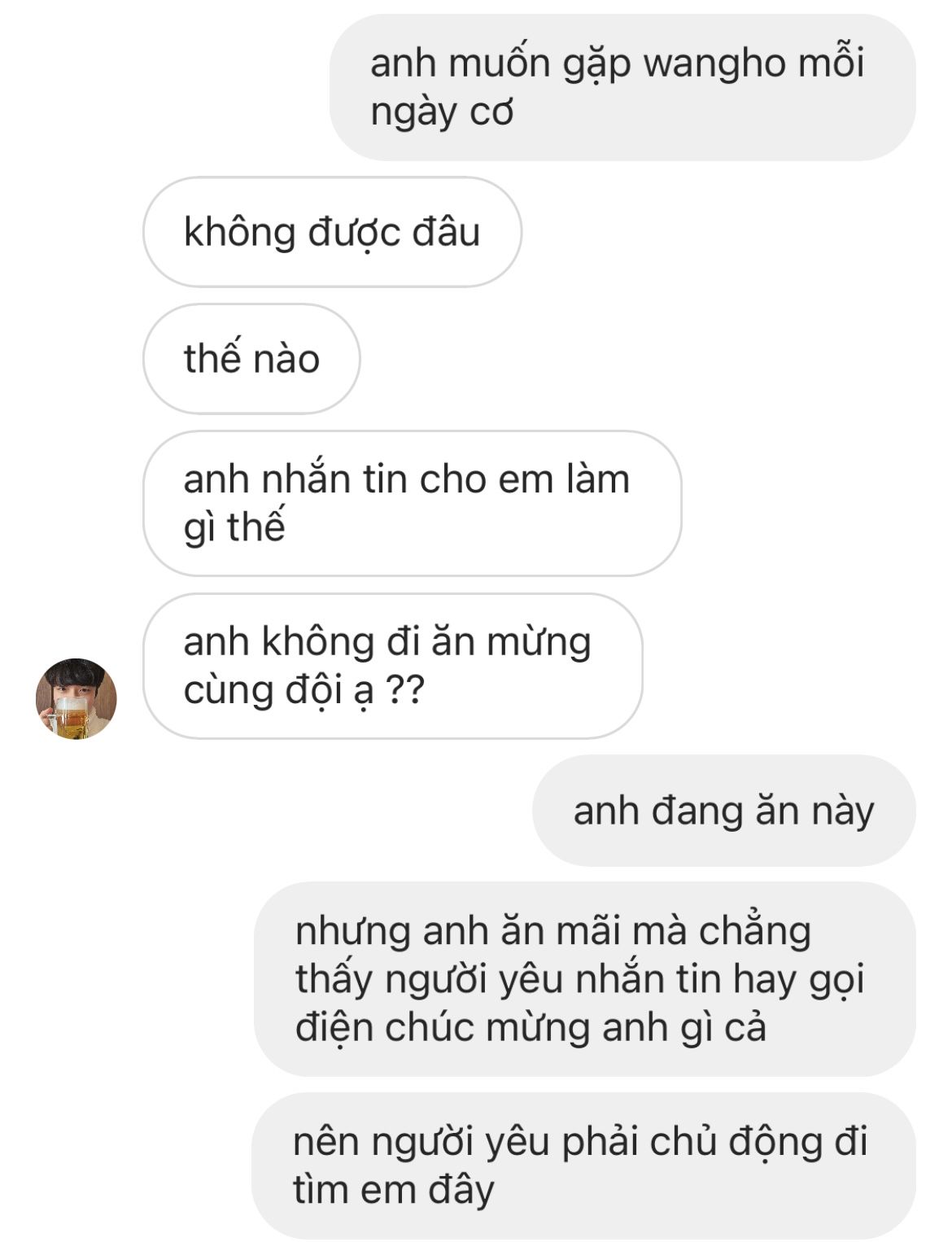This screenshot has height=1242, width=952.
Task: Select the 'thế nào' message bubble
Action: point(251,359)
